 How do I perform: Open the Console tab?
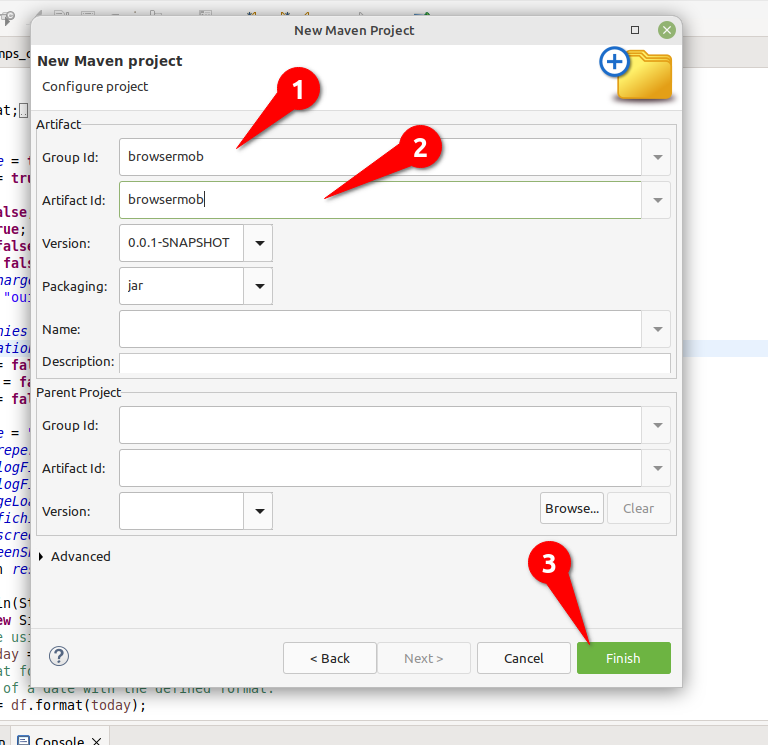60,739
